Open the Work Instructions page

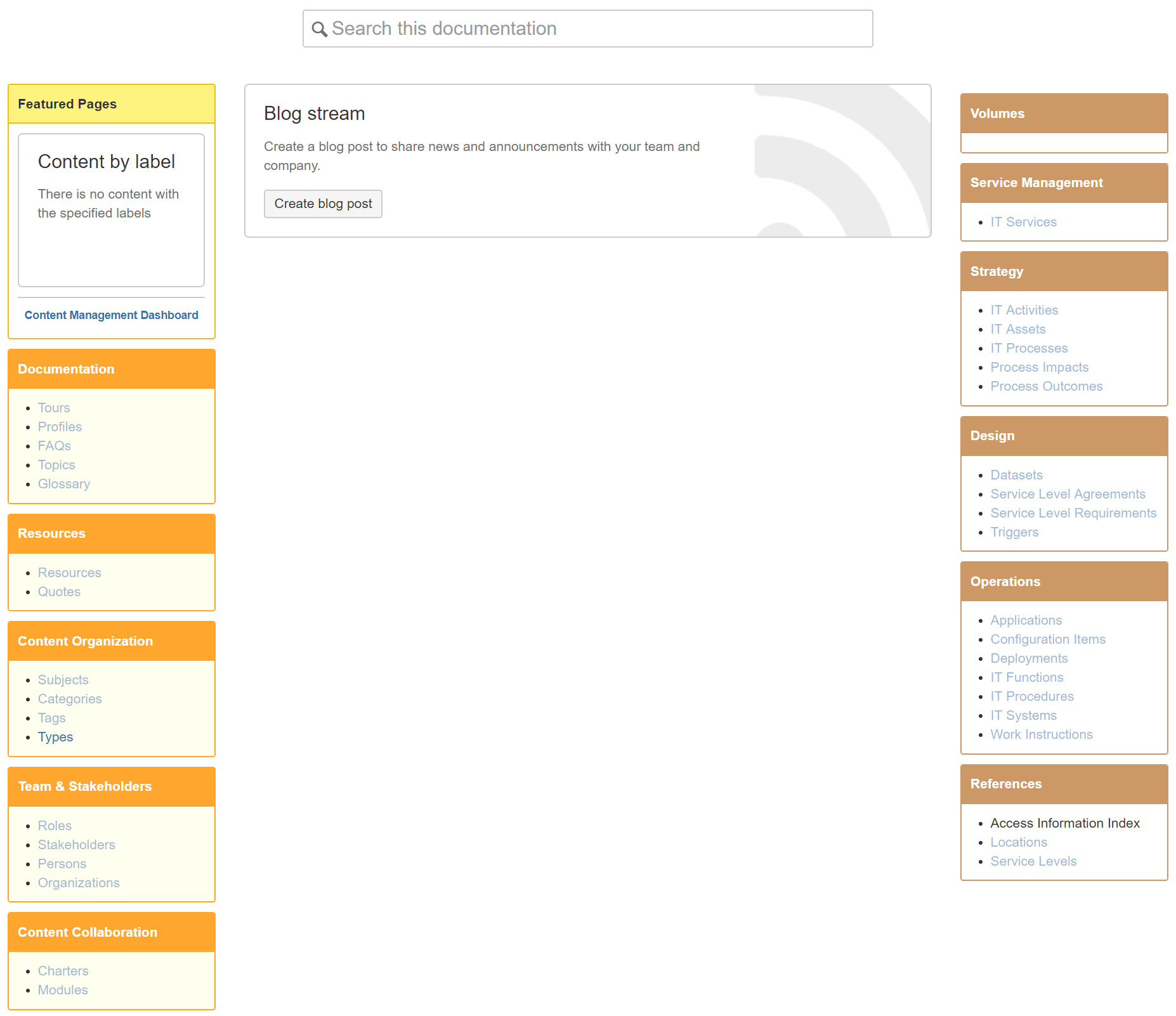click(x=1041, y=734)
